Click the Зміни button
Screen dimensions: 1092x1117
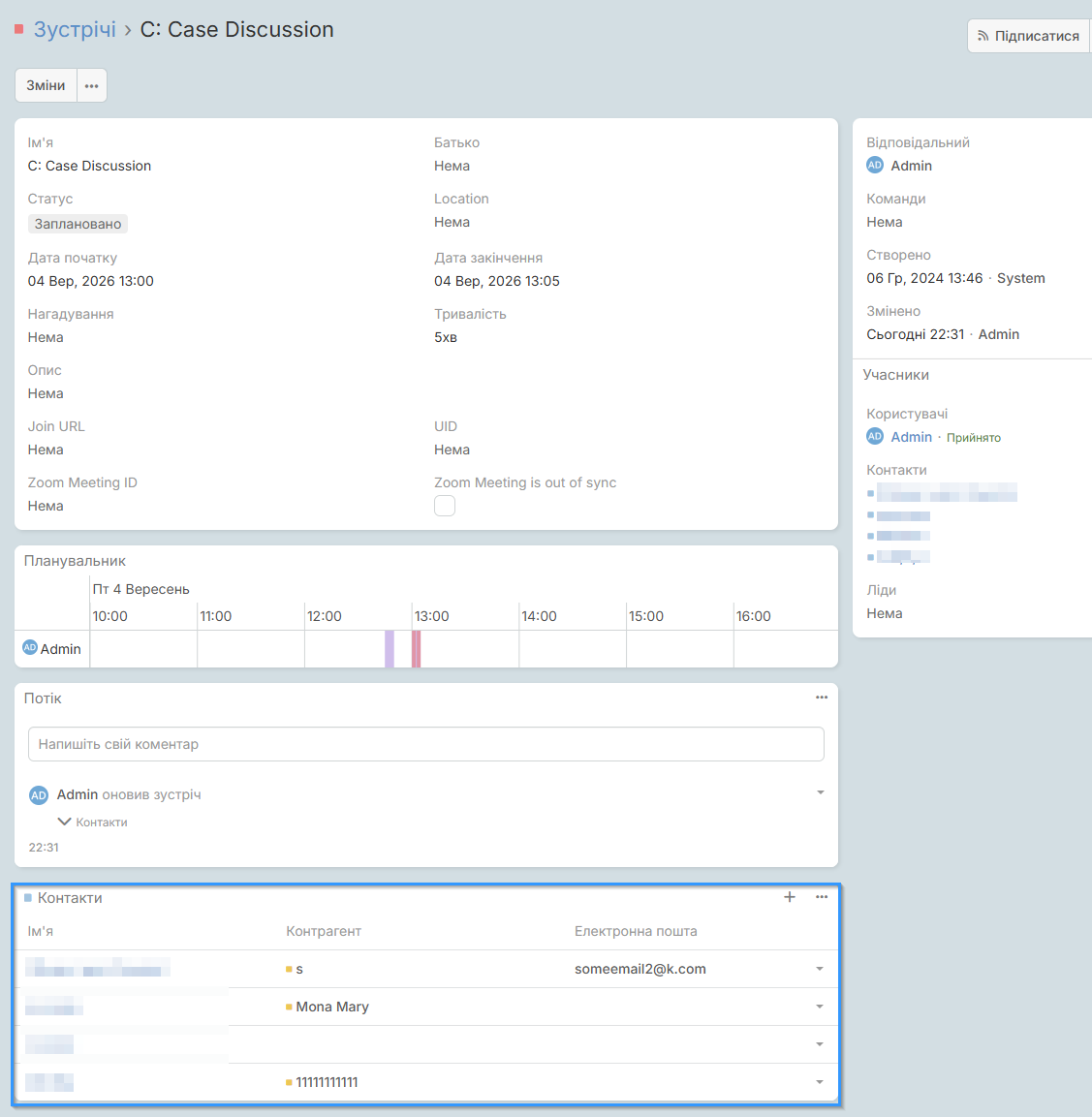(x=46, y=85)
